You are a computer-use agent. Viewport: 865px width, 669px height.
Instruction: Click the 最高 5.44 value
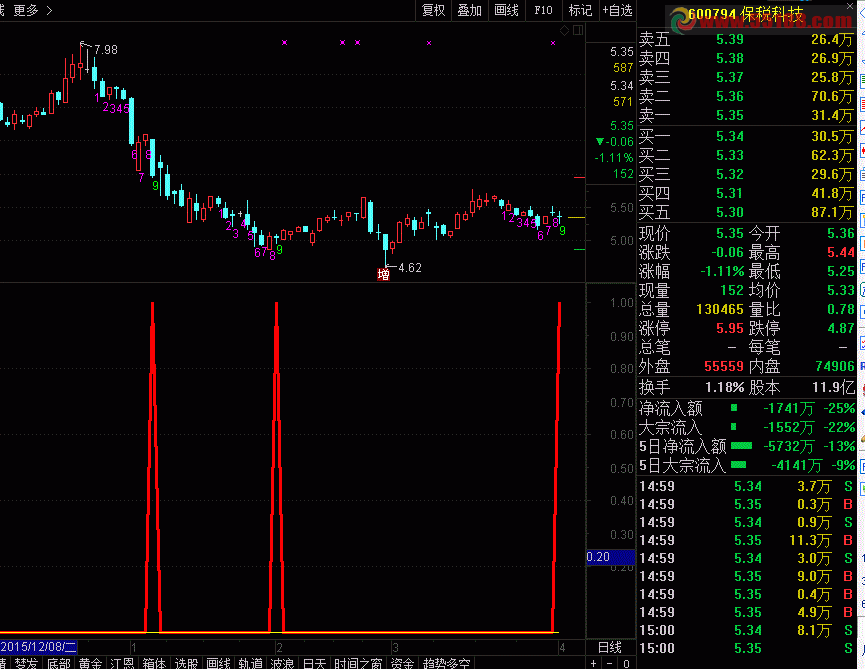click(x=841, y=253)
